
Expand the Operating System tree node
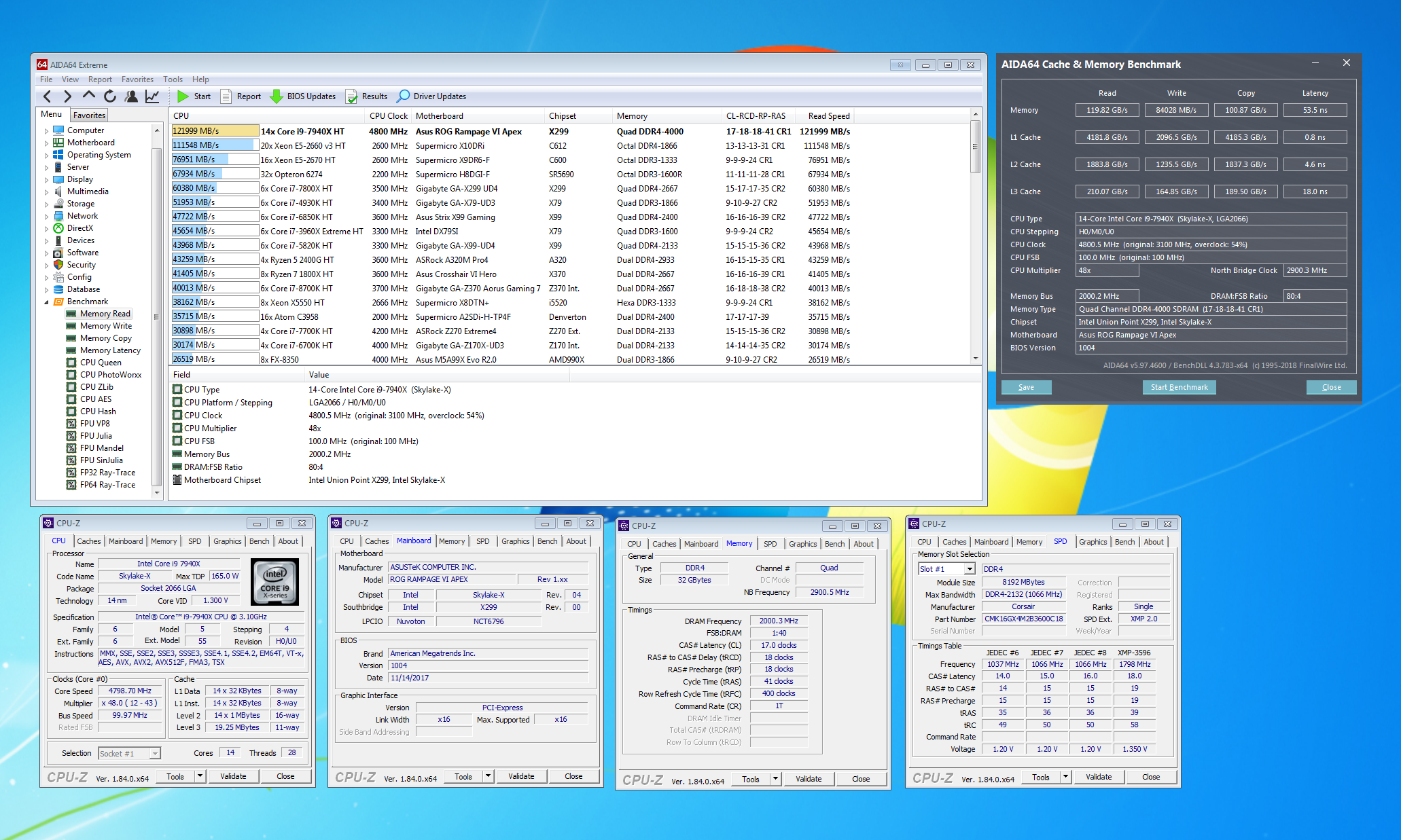pos(46,156)
